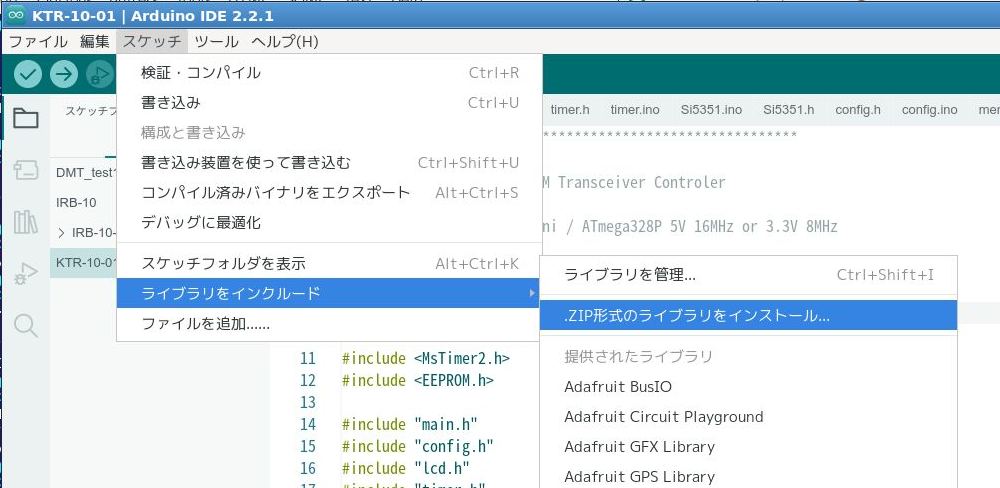Open the Debug panel sidebar icon

(26, 274)
